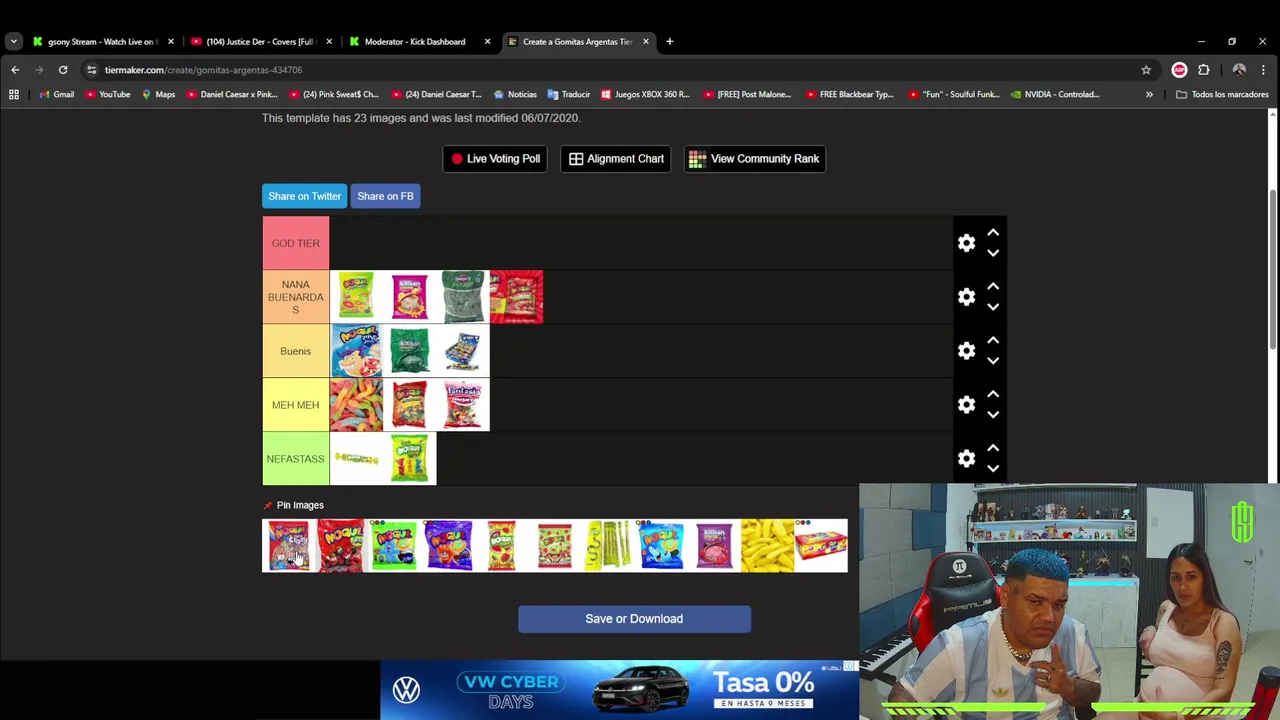Open Gmail bookmark
This screenshot has width=1280, height=720.
point(56,95)
